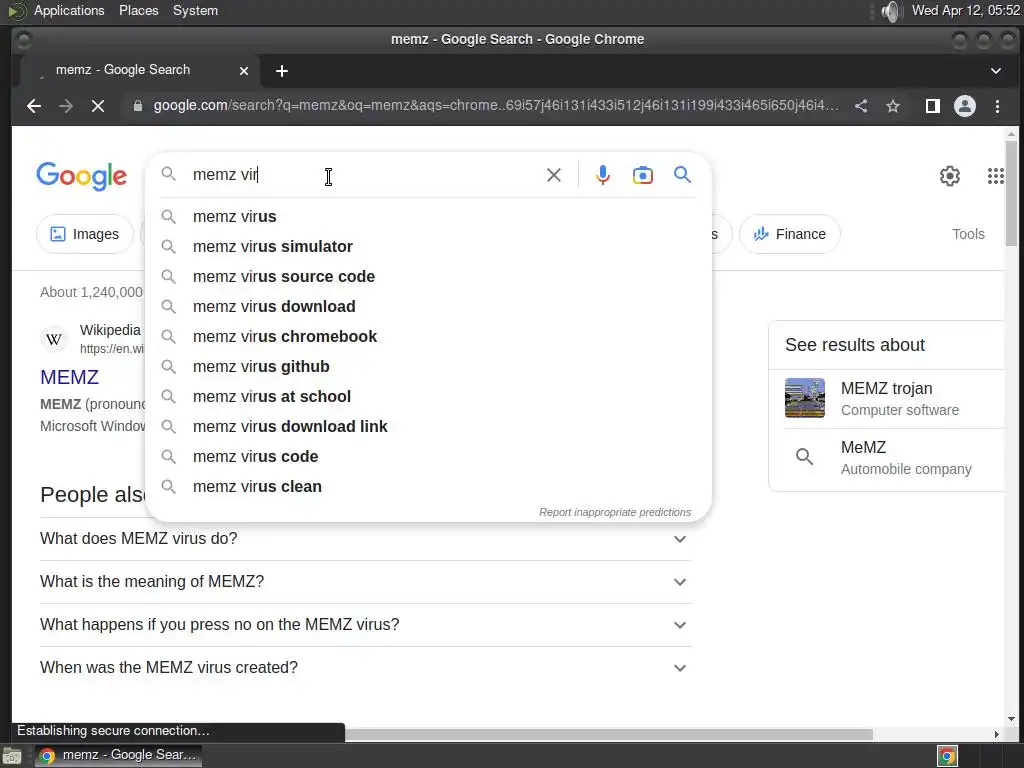Expand 'What happens if you press no' question
This screenshot has height=768, width=1024.
tap(366, 625)
